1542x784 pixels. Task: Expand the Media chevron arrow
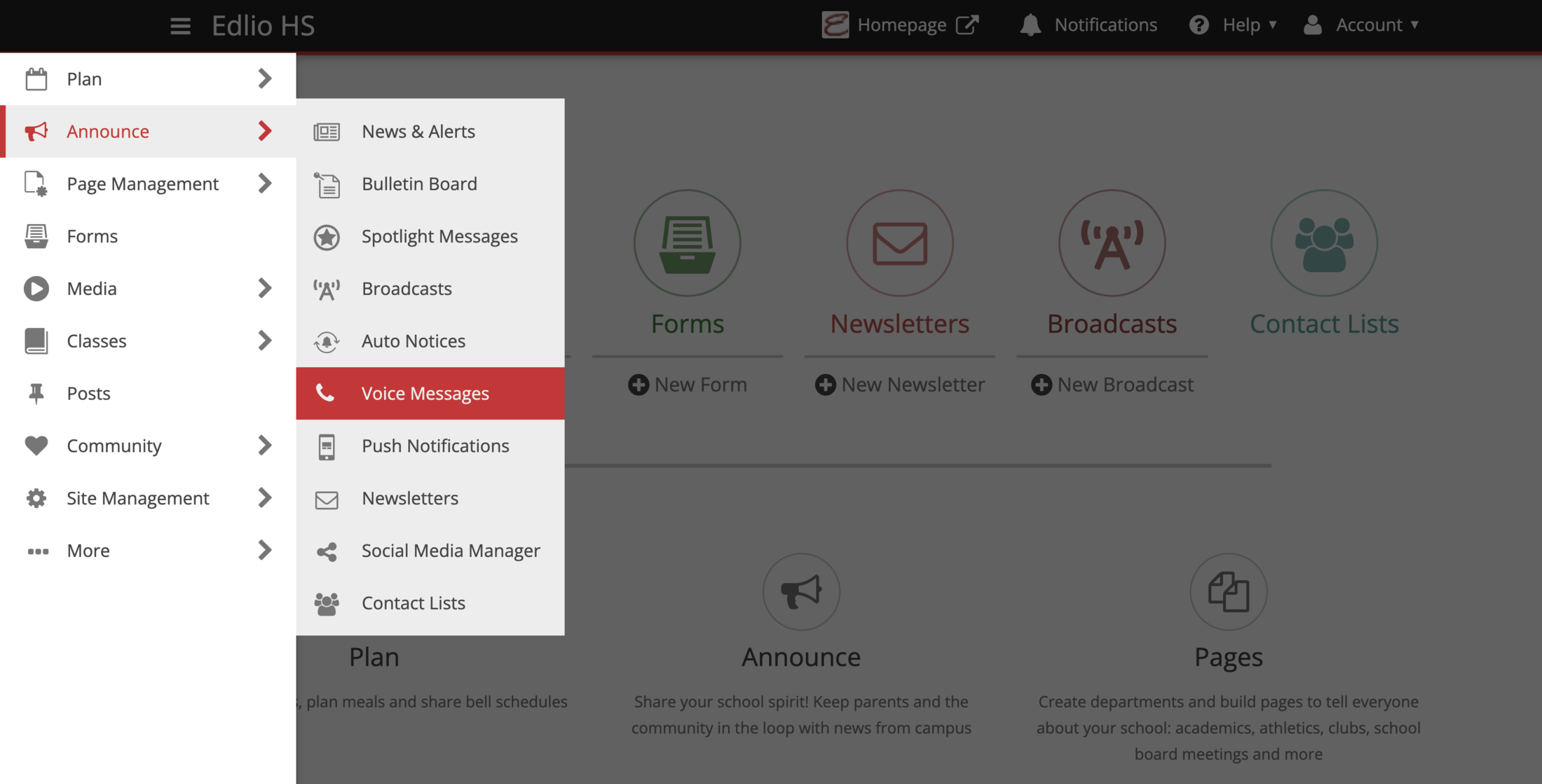(264, 288)
